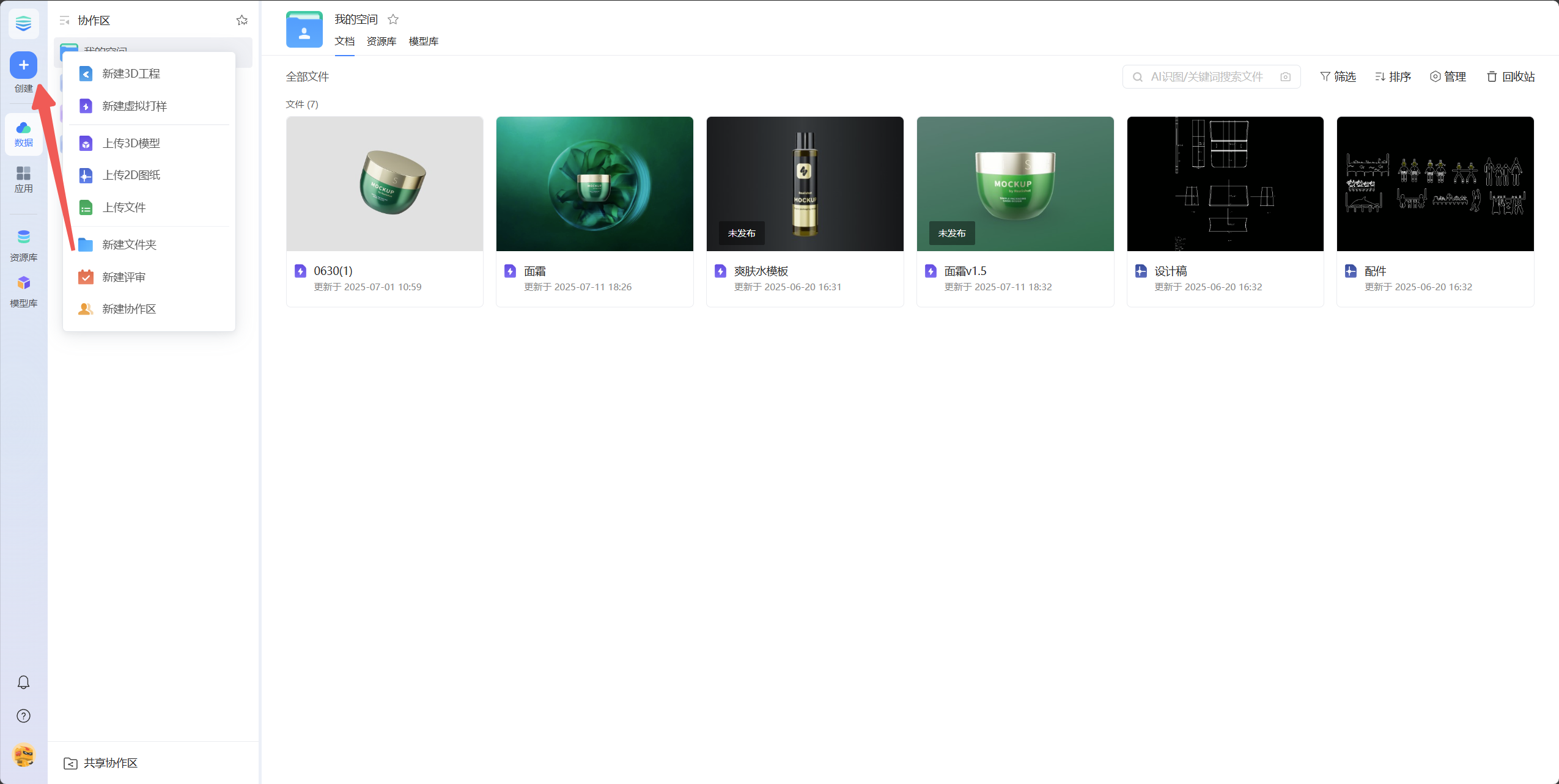Click the blue plus Create button
The width and height of the screenshot is (1559, 784).
pyautogui.click(x=23, y=65)
